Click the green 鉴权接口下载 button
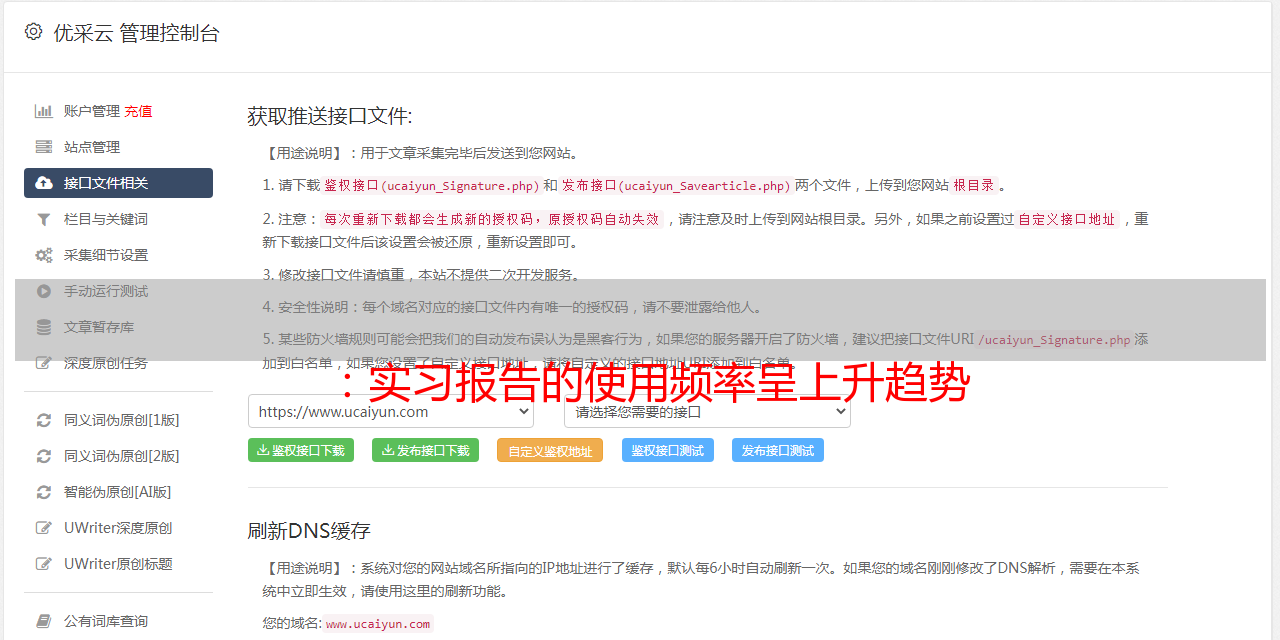Viewport: 1280px width, 640px height. click(x=301, y=450)
